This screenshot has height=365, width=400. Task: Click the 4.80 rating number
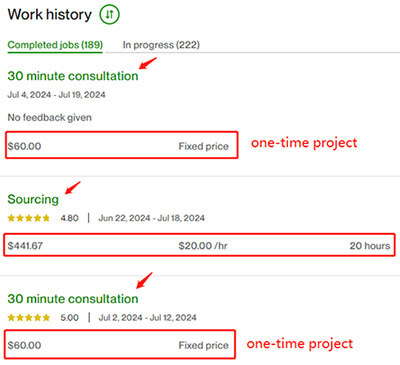point(69,218)
